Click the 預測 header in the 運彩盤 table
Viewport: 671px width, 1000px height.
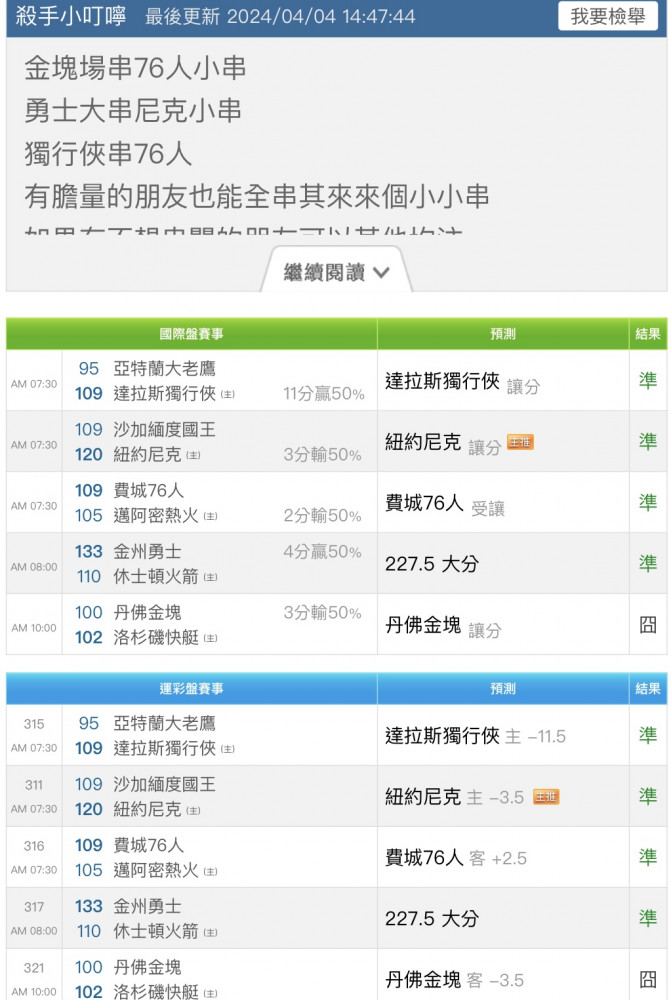pyautogui.click(x=503, y=689)
